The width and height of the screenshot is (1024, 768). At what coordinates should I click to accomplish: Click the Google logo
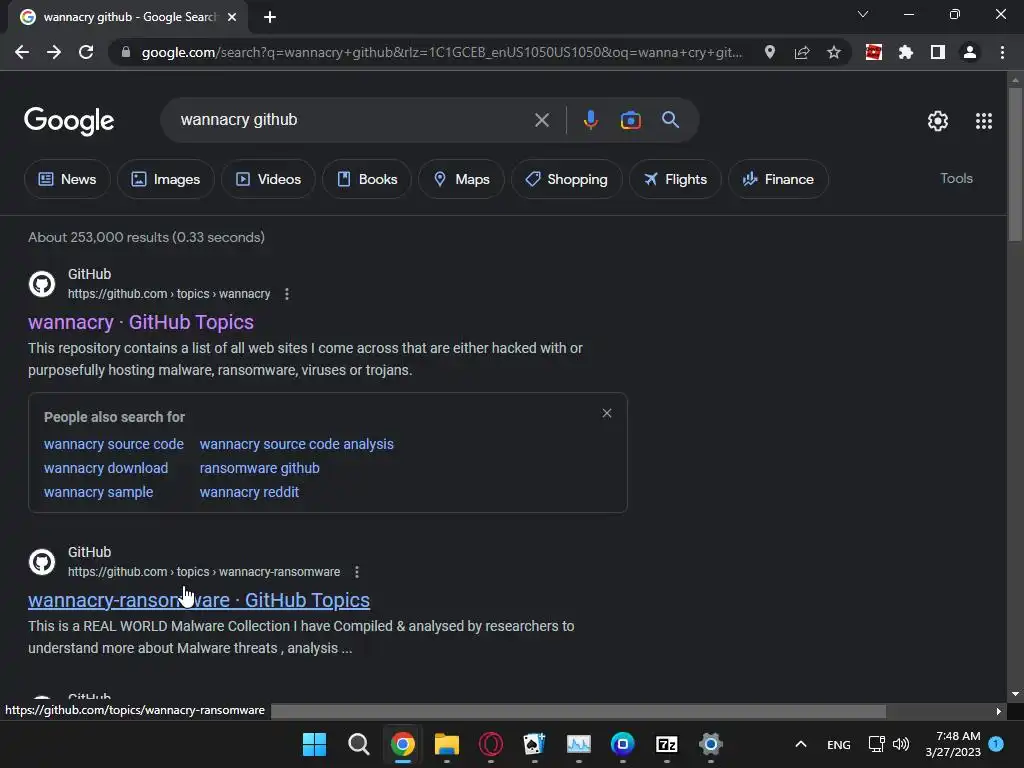[x=69, y=121]
